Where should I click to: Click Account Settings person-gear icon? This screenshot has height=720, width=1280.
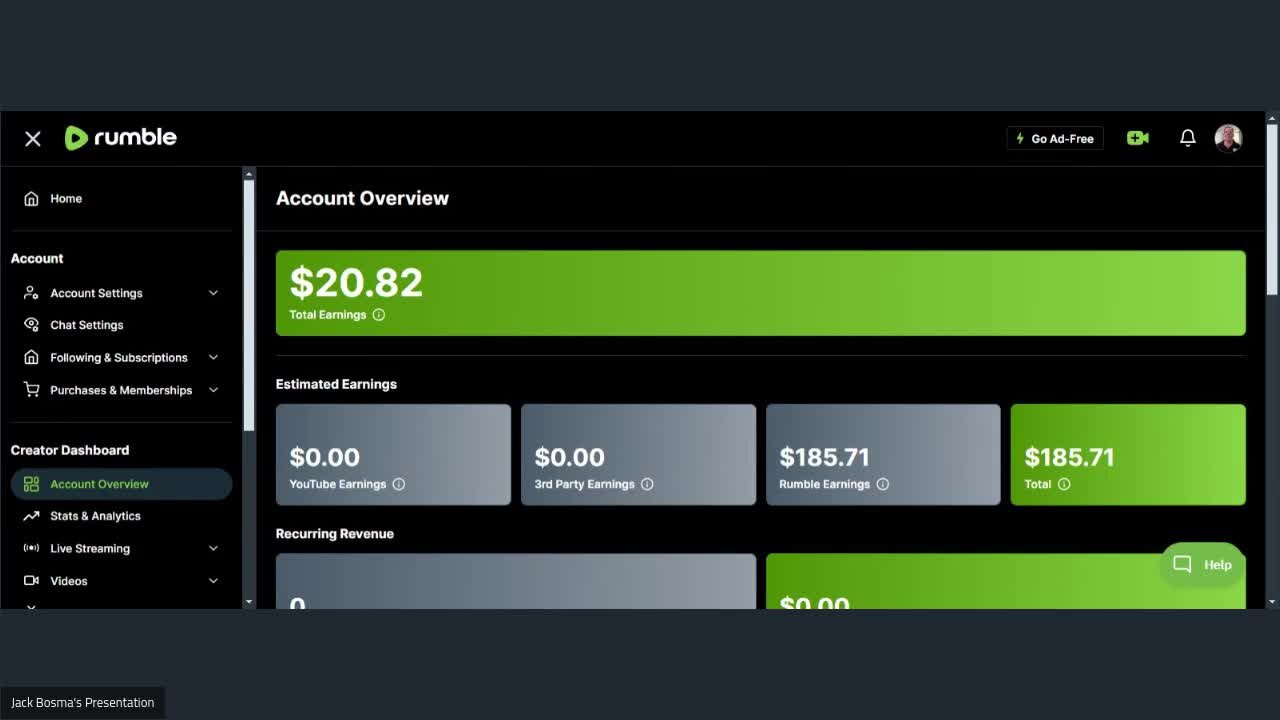pos(31,293)
